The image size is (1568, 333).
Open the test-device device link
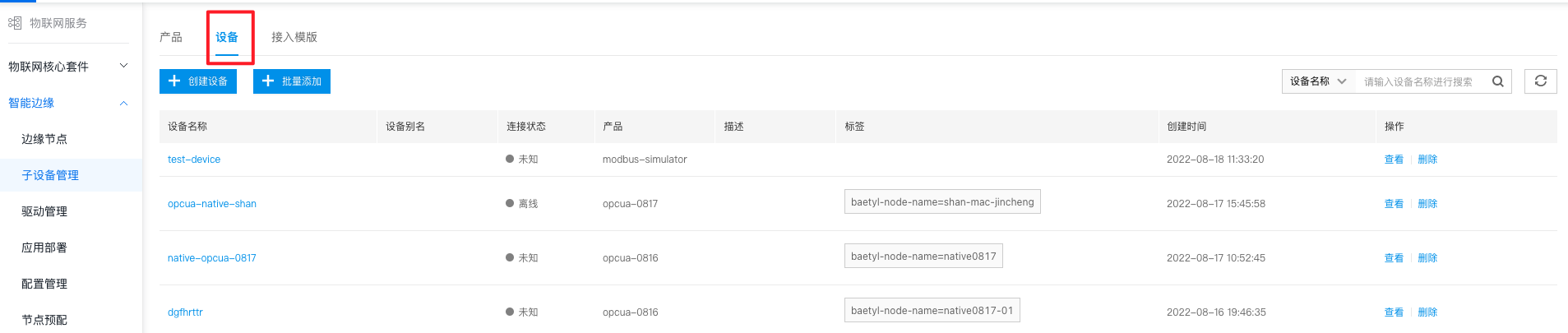[x=194, y=160]
